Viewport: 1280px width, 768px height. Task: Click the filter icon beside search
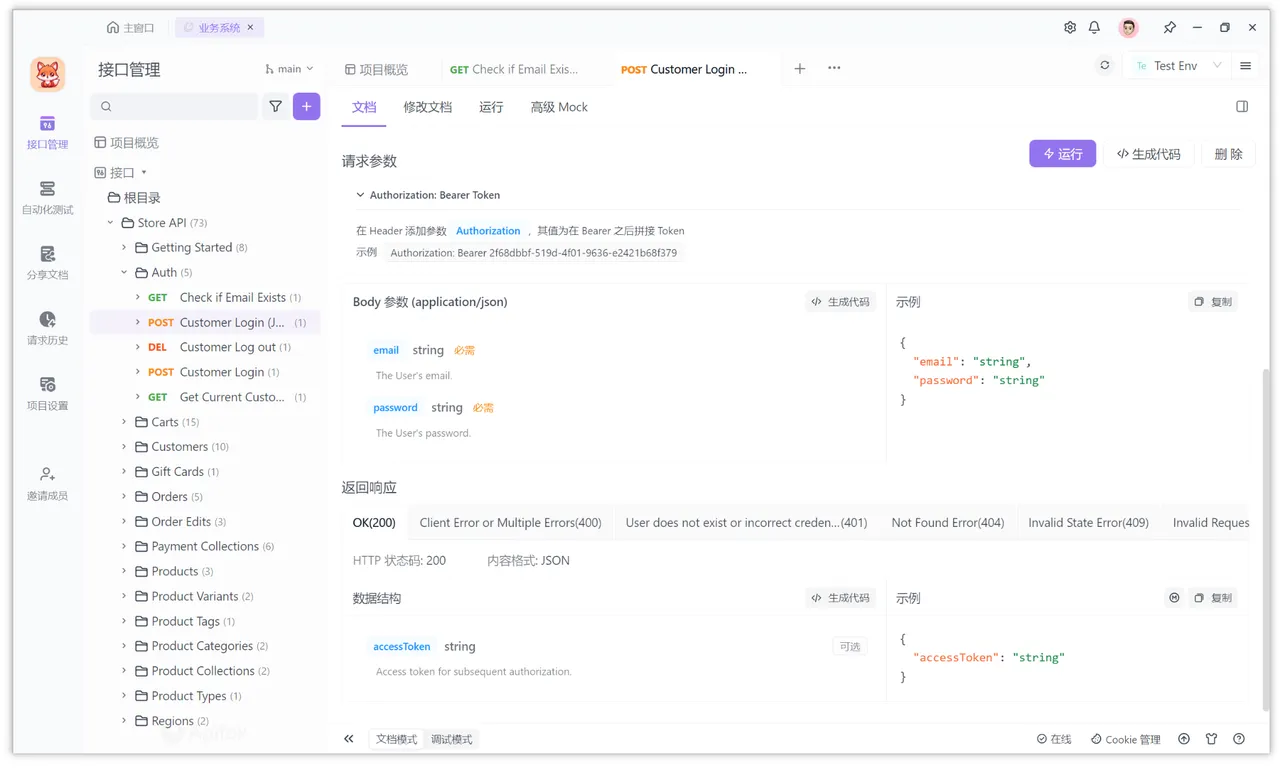[275, 106]
